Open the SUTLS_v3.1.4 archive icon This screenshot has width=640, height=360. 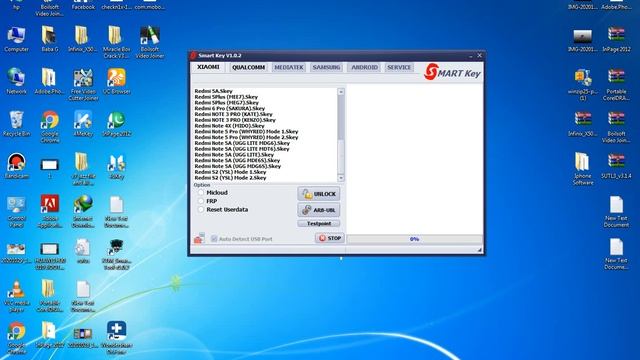coord(616,162)
